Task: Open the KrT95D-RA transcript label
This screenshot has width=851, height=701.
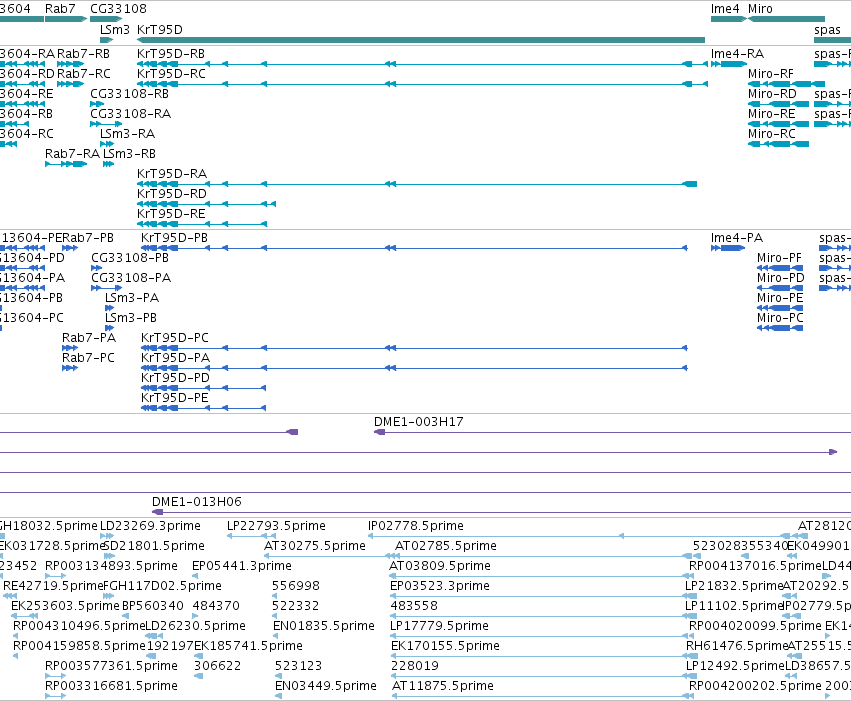Action: pyautogui.click(x=172, y=174)
